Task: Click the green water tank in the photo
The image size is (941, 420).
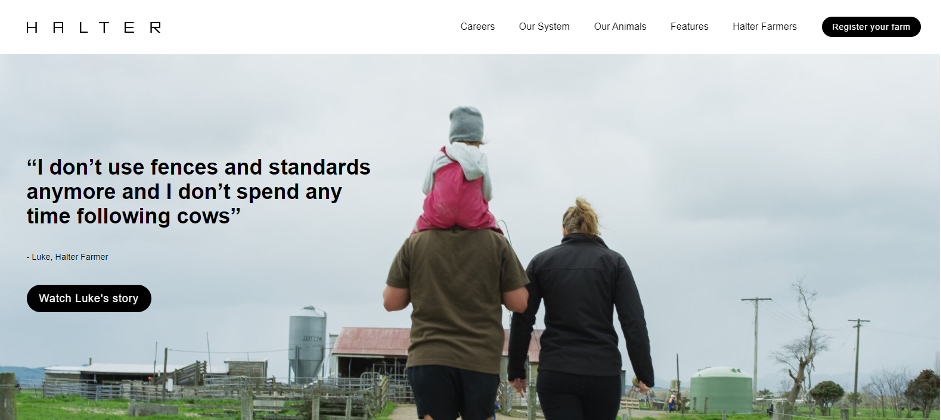Action: tap(721, 389)
